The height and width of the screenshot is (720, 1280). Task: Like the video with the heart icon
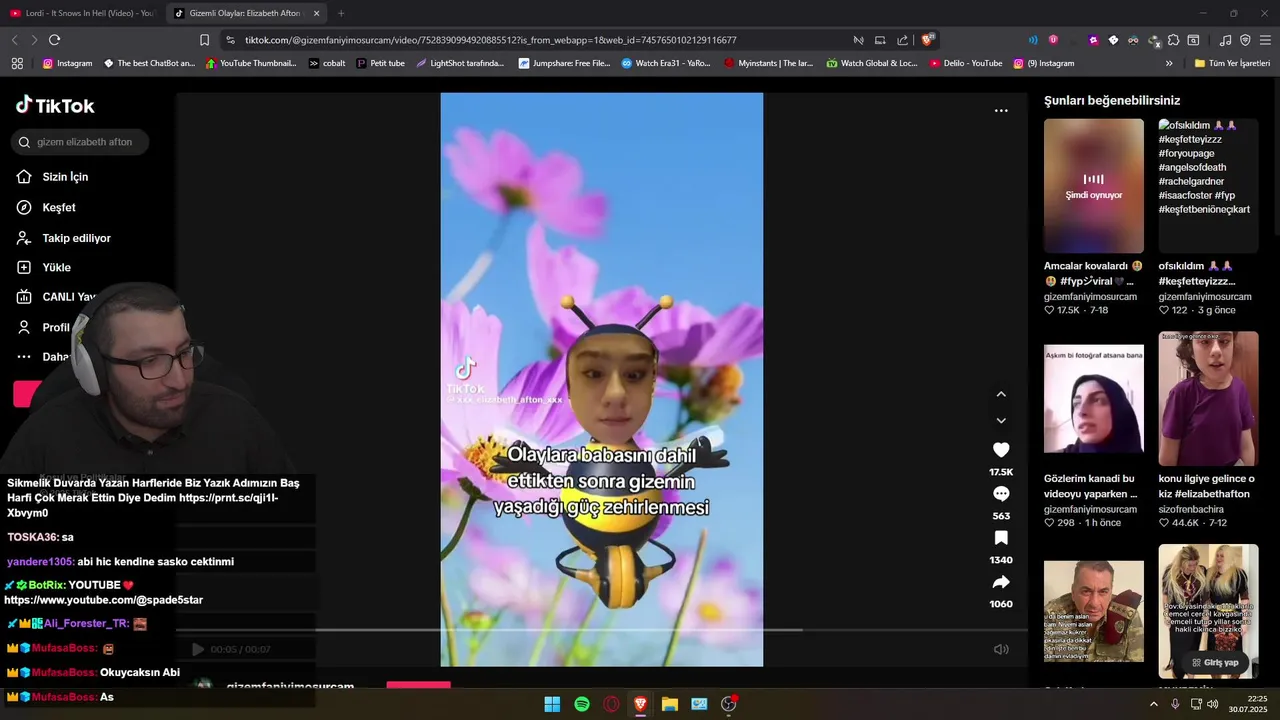(x=1001, y=450)
